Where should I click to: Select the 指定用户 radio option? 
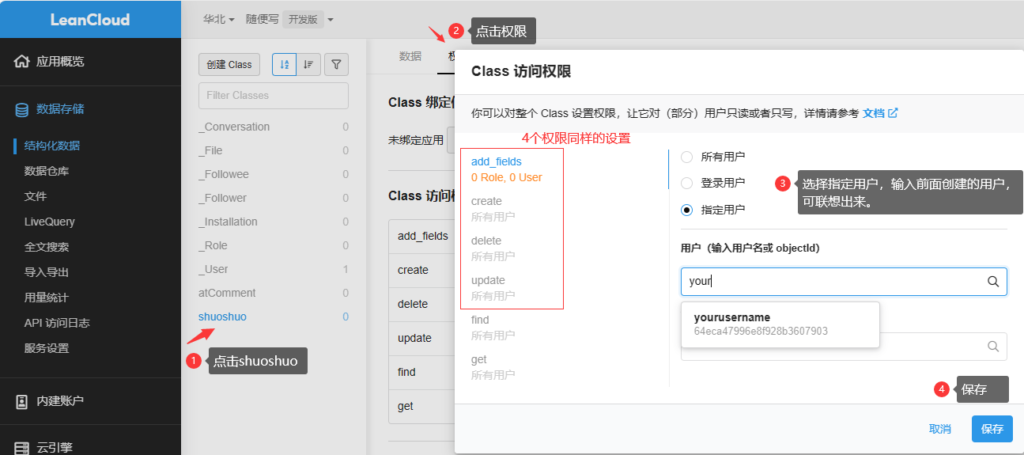[x=686, y=210]
